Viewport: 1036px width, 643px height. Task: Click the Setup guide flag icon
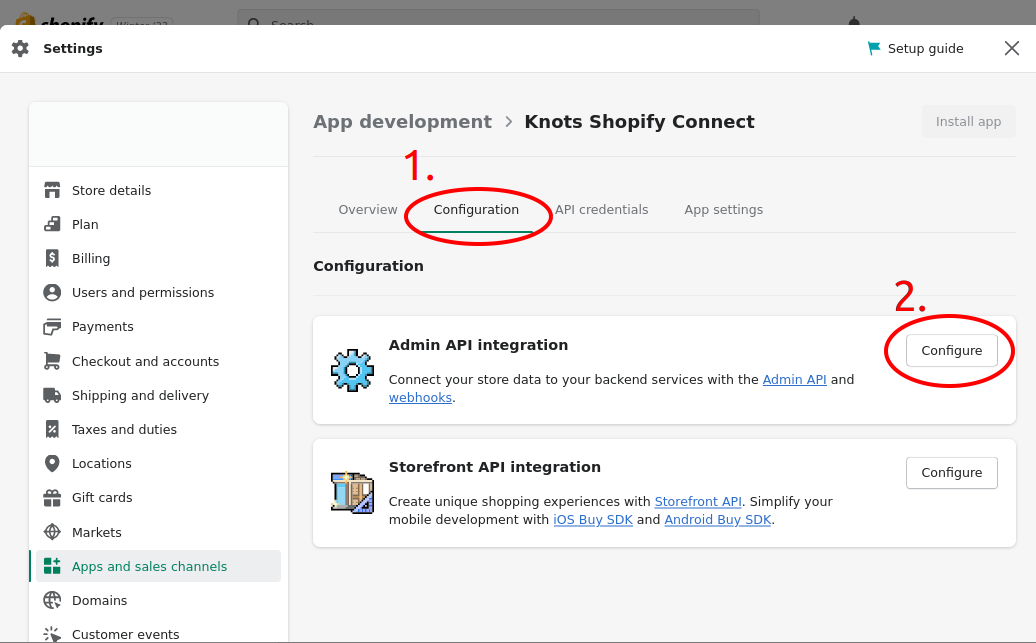pyautogui.click(x=874, y=48)
